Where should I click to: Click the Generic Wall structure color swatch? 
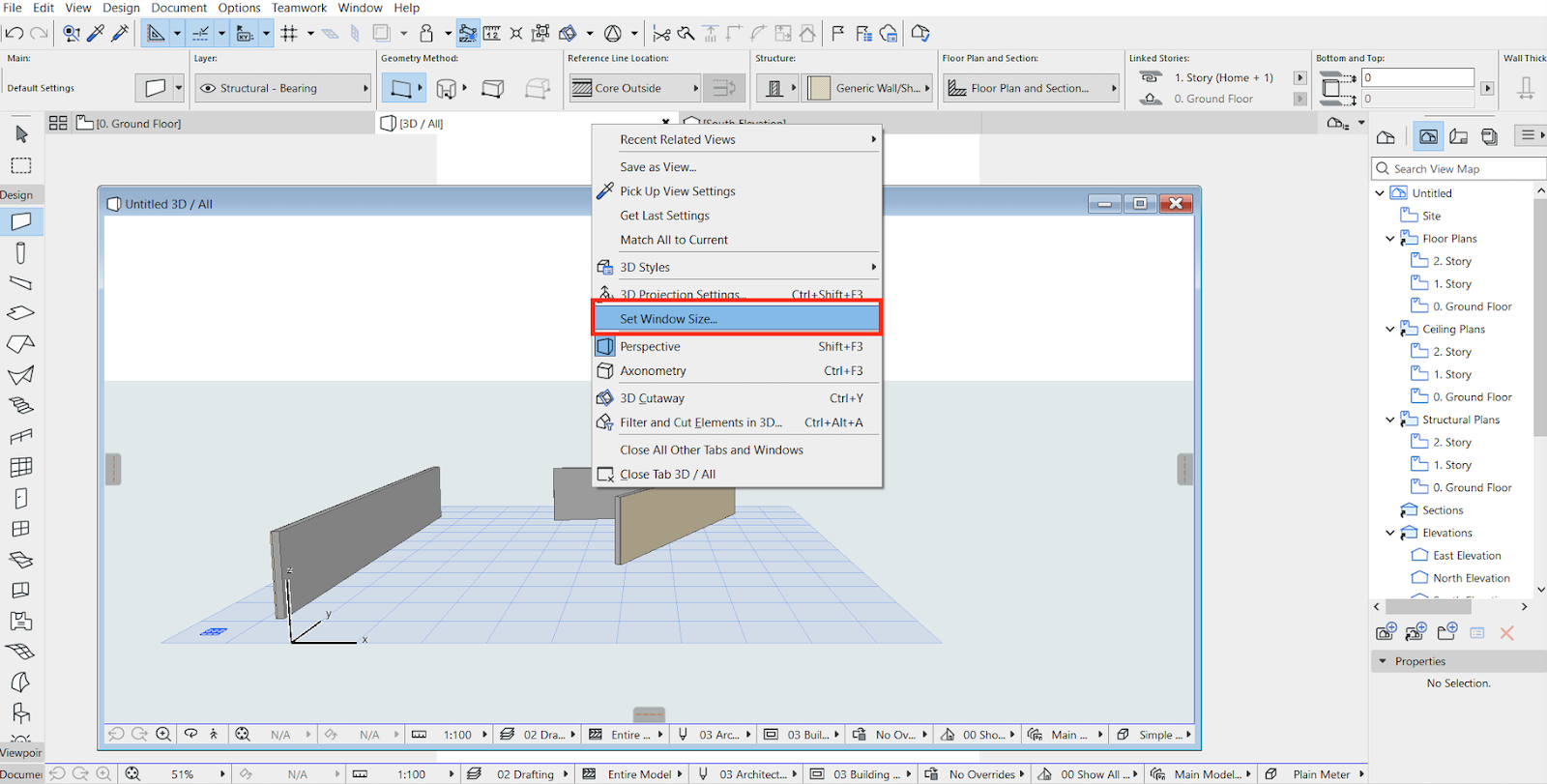(x=819, y=89)
